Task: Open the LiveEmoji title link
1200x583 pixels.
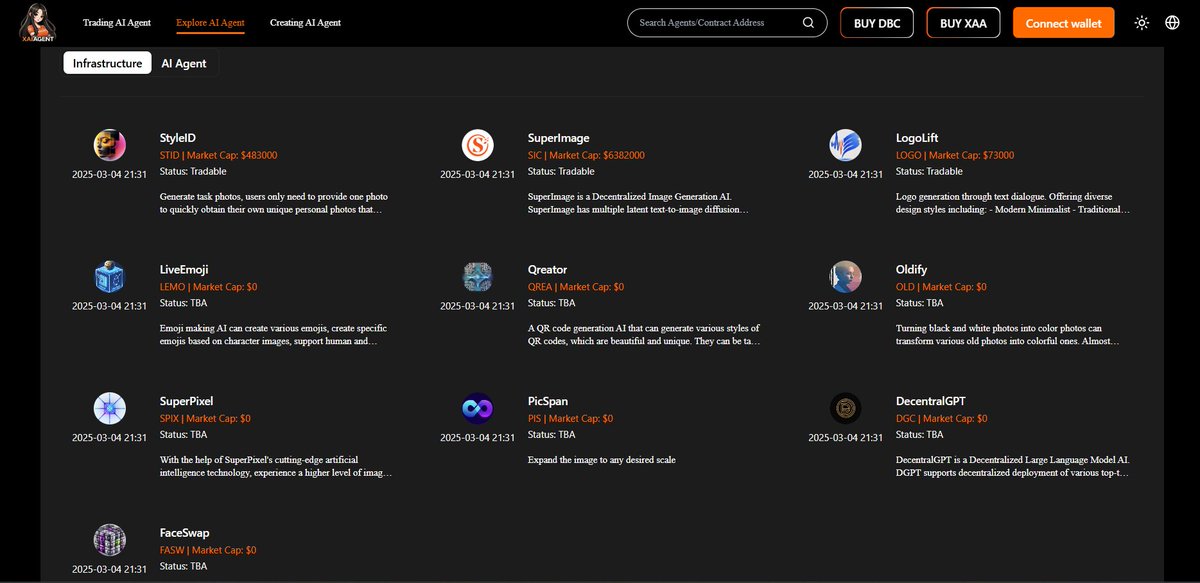Action: tap(185, 270)
